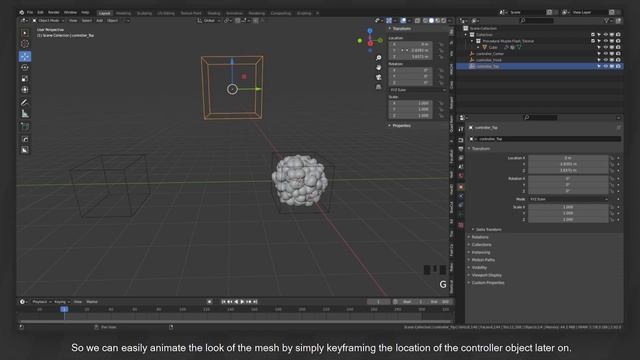Open XYZ Euler dropdown in sidebar
Image resolution: width=640 pixels, height=360 pixels.
418,90
